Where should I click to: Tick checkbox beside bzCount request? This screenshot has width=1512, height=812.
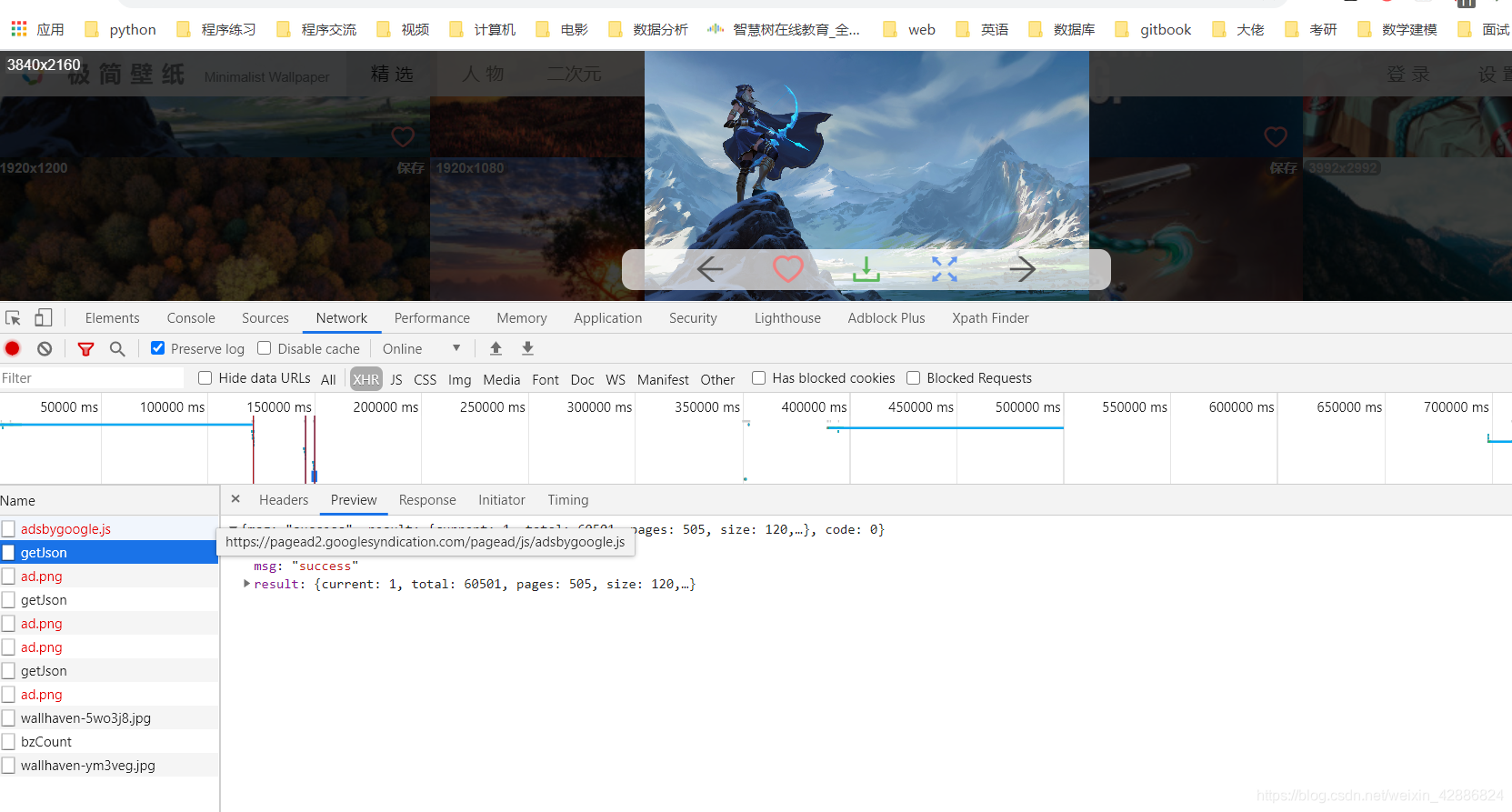click(8, 742)
